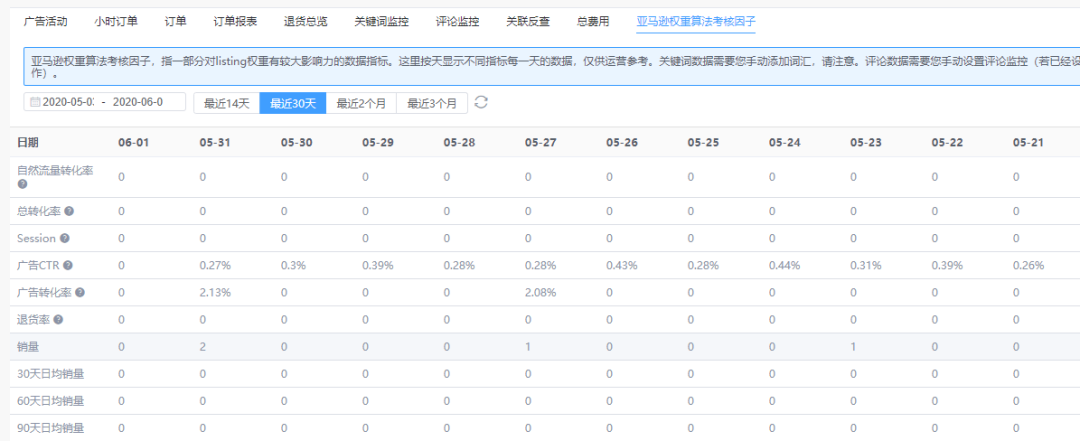Click the 05-22 column header

(947, 143)
